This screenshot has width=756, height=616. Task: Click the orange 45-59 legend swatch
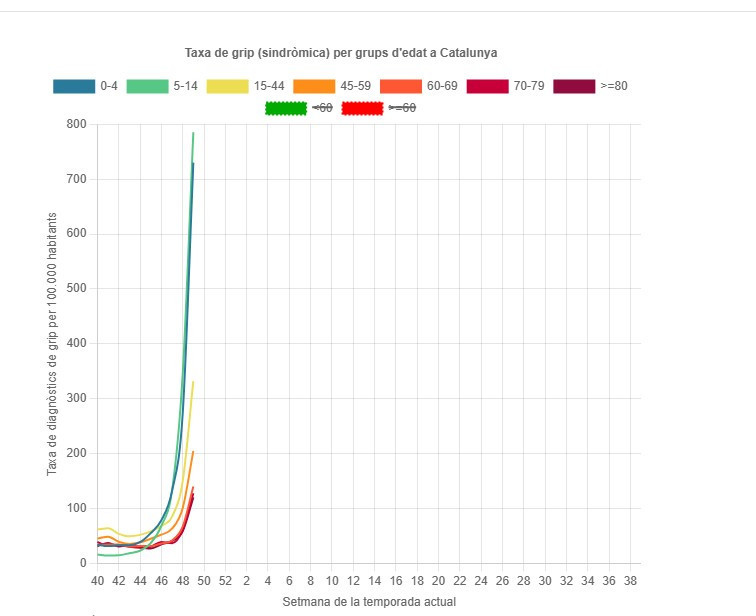click(x=314, y=86)
